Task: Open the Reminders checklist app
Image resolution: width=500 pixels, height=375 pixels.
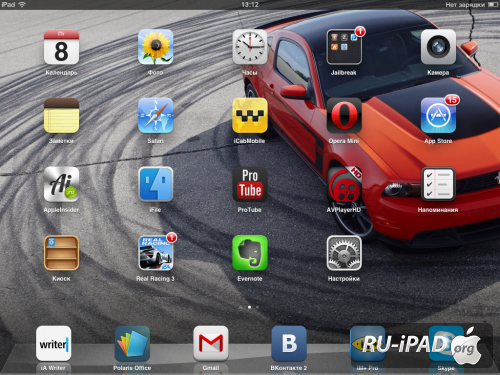Action: coord(438,184)
